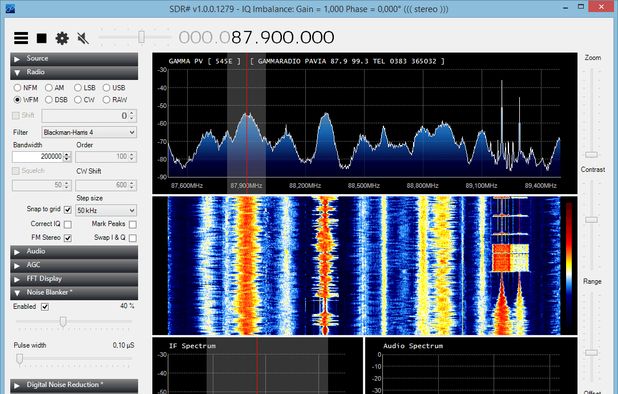Viewport: 618px width, 394px height.
Task: Expand the Audio panel
Action: [74, 251]
